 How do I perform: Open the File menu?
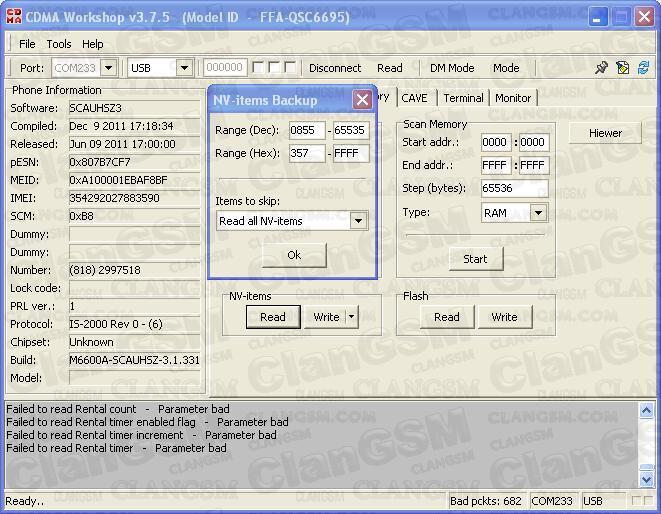coord(27,44)
